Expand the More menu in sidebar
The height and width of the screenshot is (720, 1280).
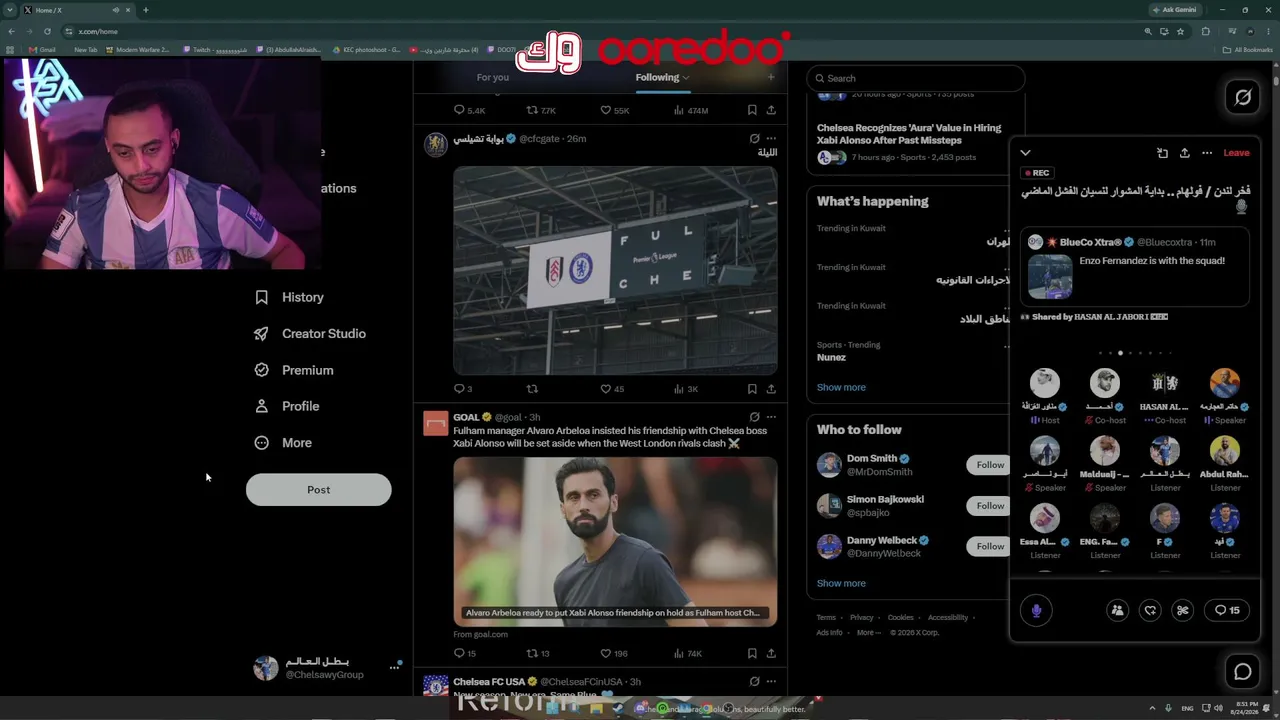tap(283, 443)
